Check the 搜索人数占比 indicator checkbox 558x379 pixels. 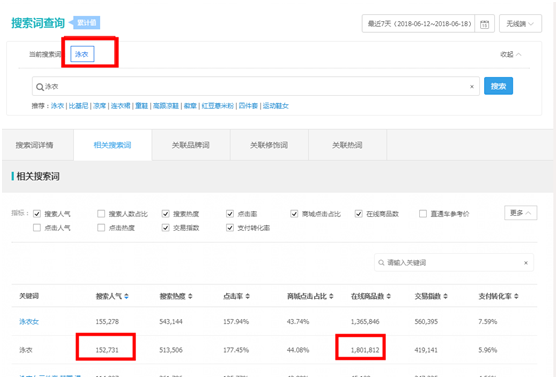click(x=101, y=214)
